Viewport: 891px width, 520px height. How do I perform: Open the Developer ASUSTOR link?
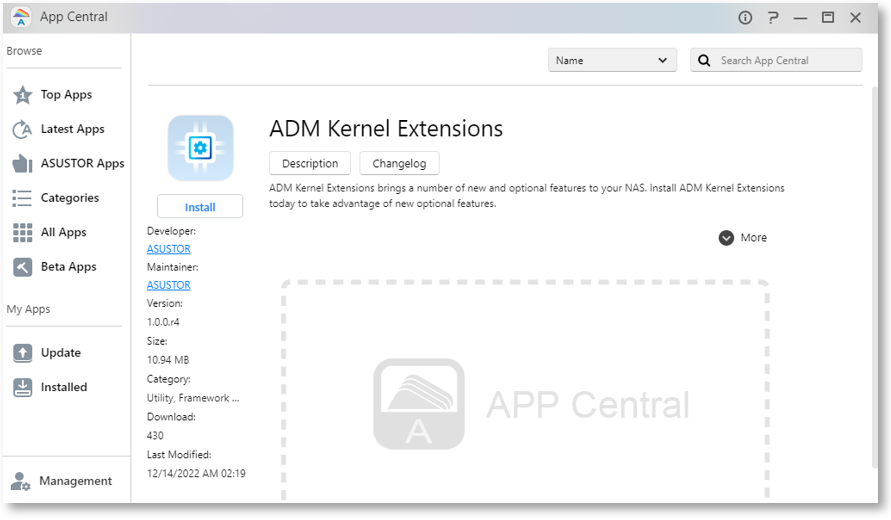pos(169,249)
